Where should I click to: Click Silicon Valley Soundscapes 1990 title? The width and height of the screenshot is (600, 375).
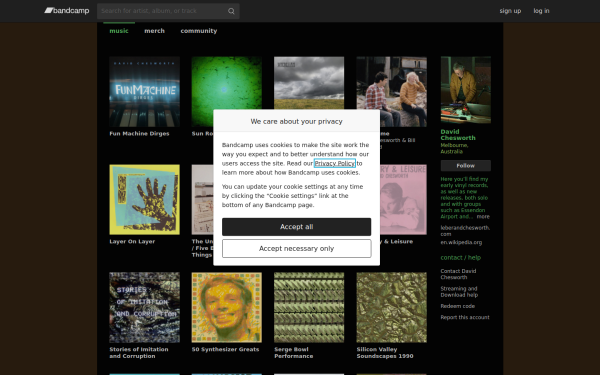(x=385, y=352)
